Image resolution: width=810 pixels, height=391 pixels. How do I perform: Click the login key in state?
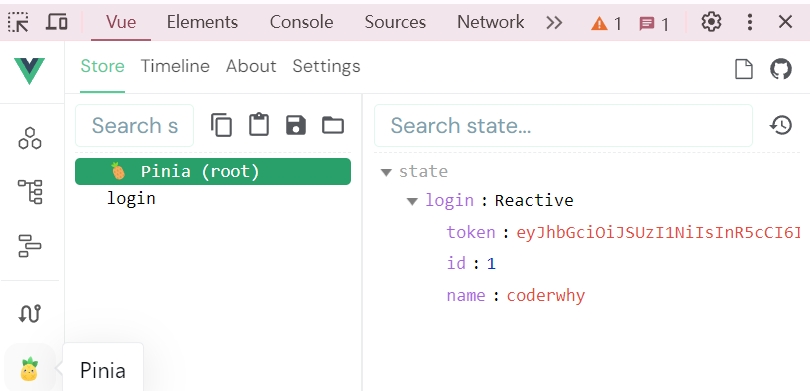[x=449, y=200]
